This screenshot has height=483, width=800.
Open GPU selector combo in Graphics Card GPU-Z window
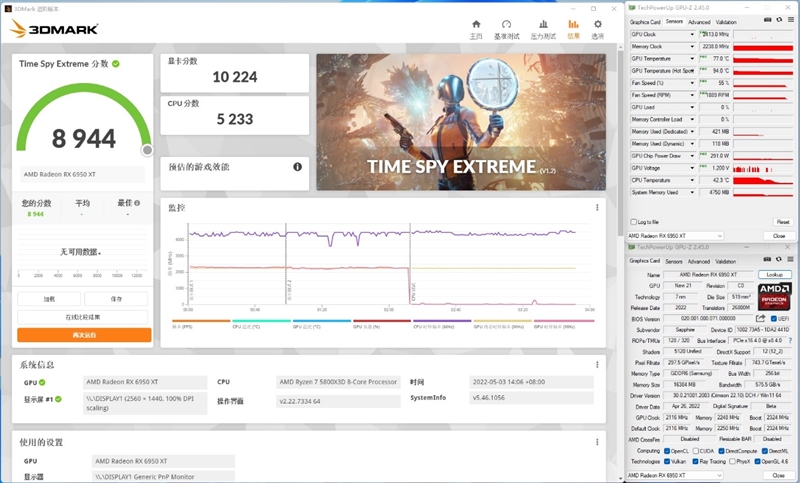tap(675, 475)
